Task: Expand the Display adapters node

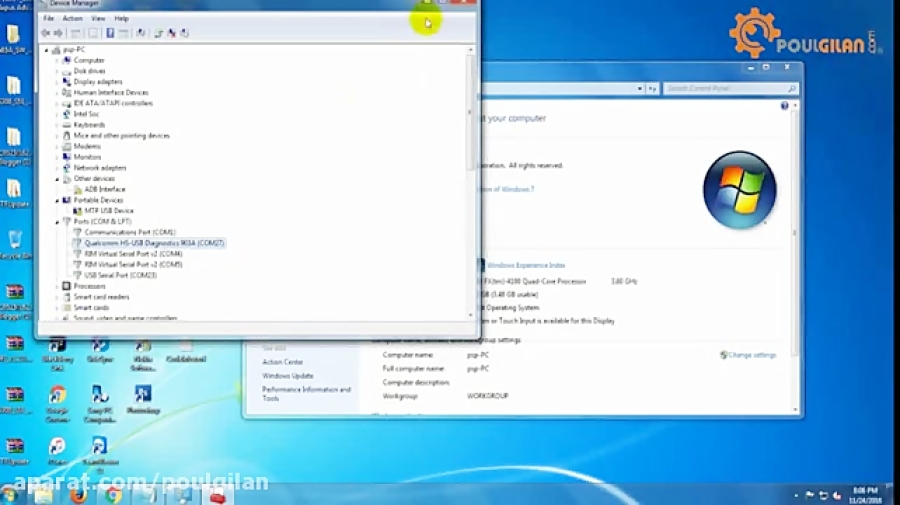Action: [x=57, y=82]
